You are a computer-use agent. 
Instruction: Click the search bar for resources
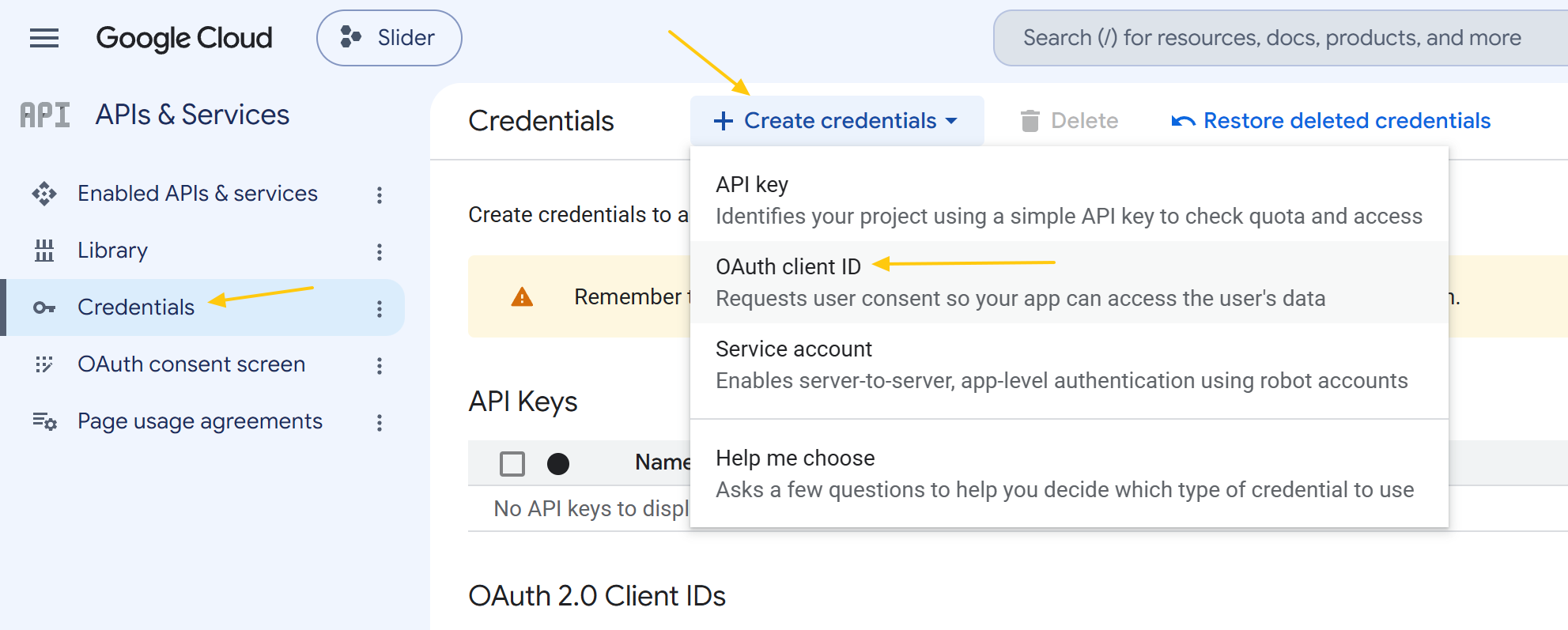point(1281,38)
